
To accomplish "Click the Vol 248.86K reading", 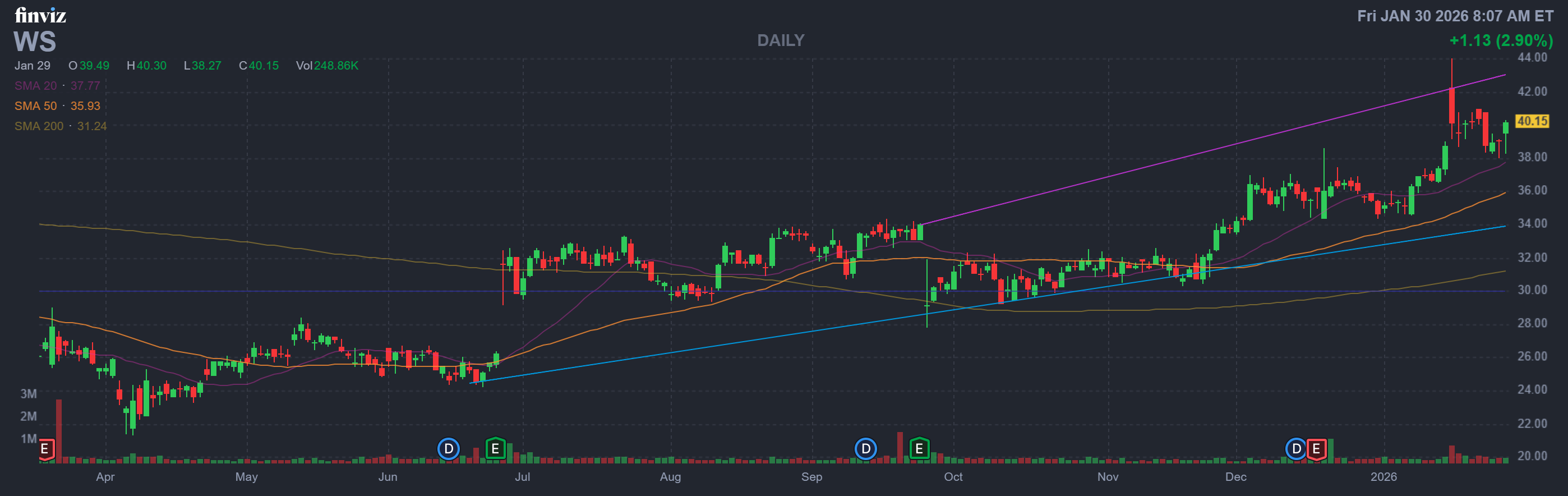I will tap(327, 66).
